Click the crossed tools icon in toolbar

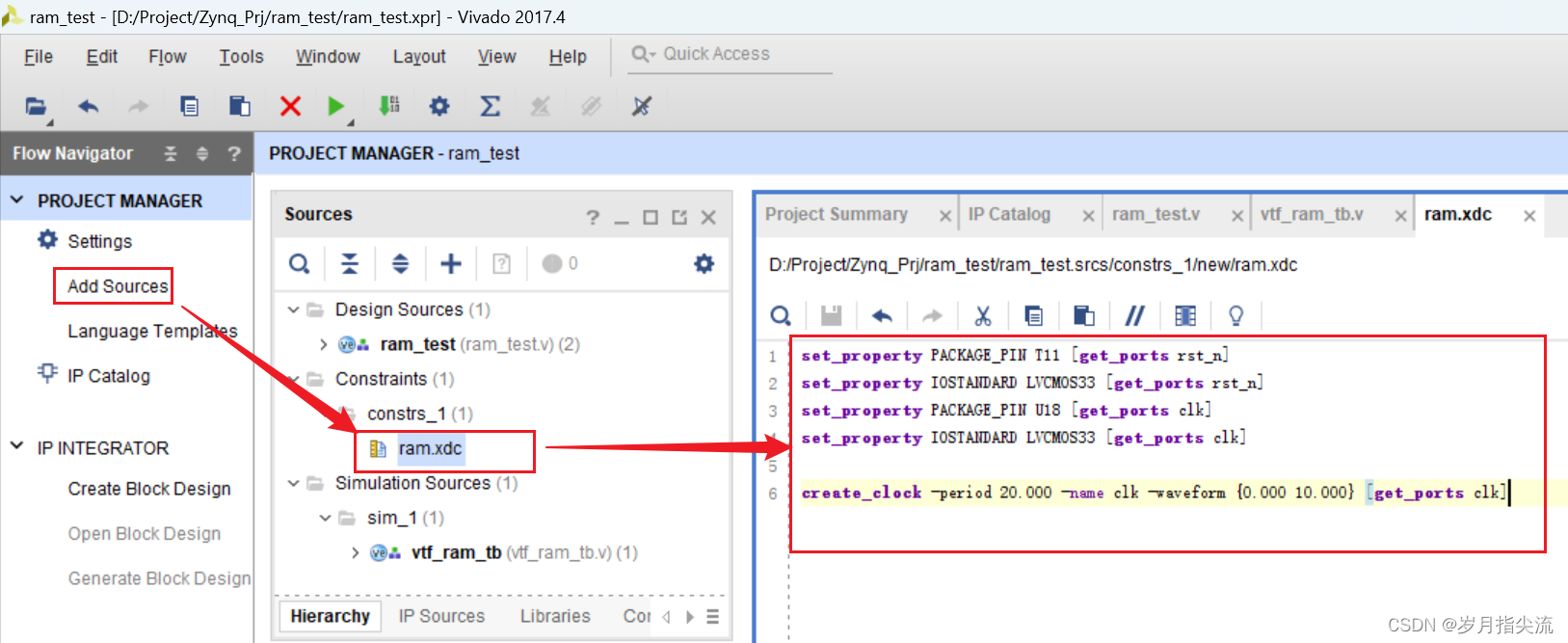tap(642, 106)
